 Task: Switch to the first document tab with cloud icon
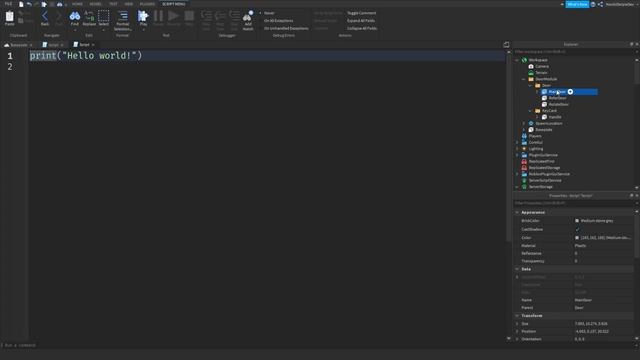[x=18, y=45]
